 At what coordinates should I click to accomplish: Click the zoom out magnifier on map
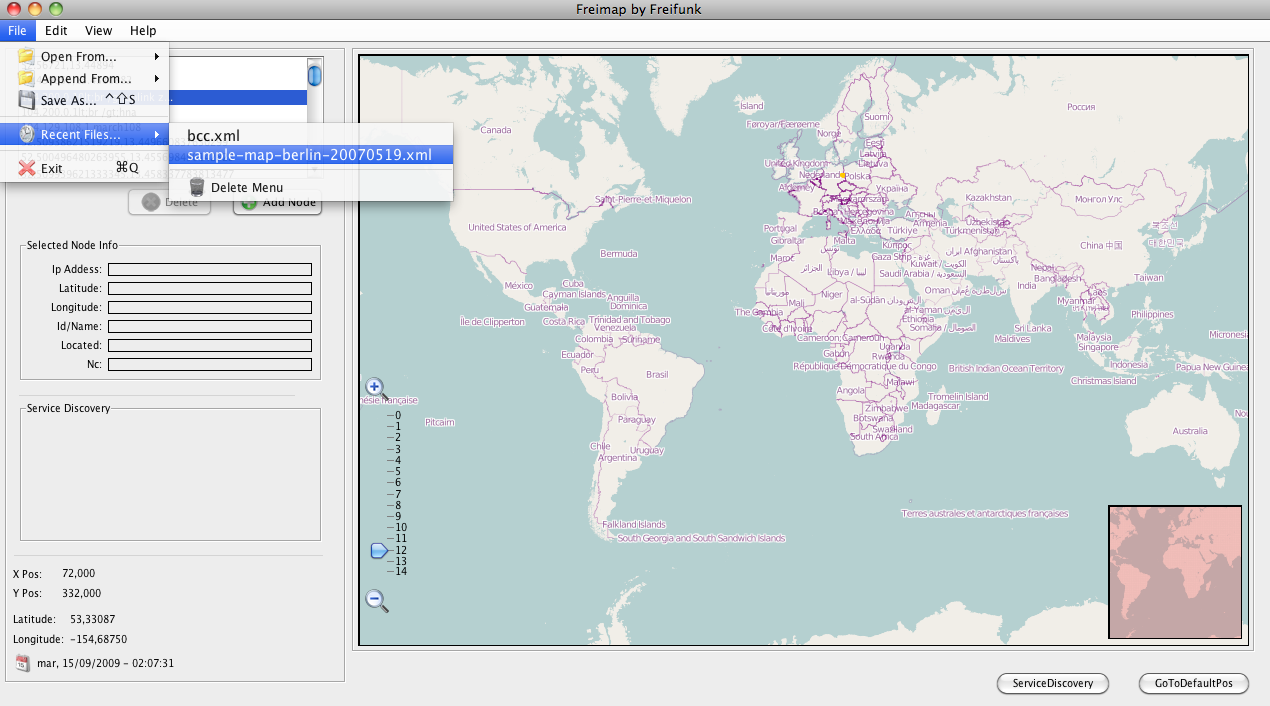[x=375, y=599]
